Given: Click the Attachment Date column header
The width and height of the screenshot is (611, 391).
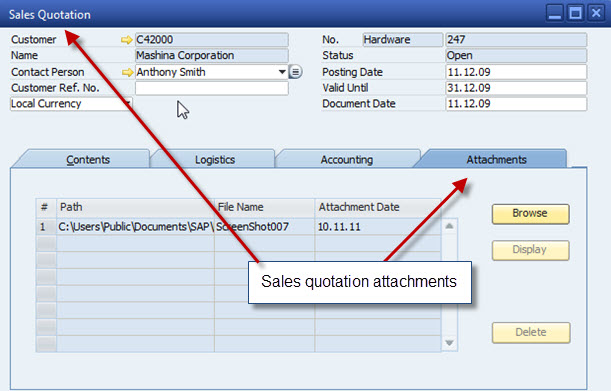Looking at the screenshot, I should click(x=378, y=207).
